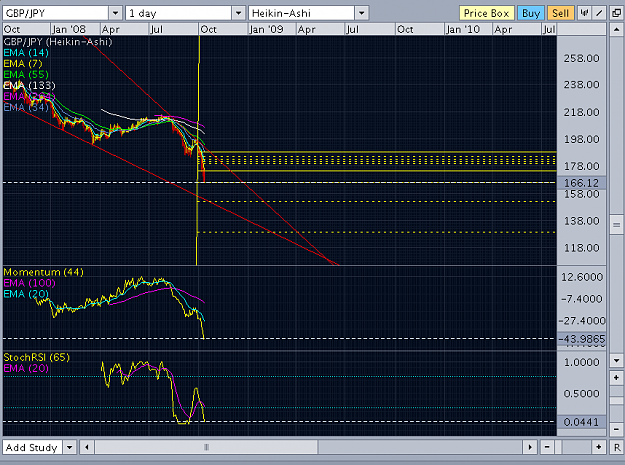
Task: Click the Jan '09 time axis label
Action: 266,29
